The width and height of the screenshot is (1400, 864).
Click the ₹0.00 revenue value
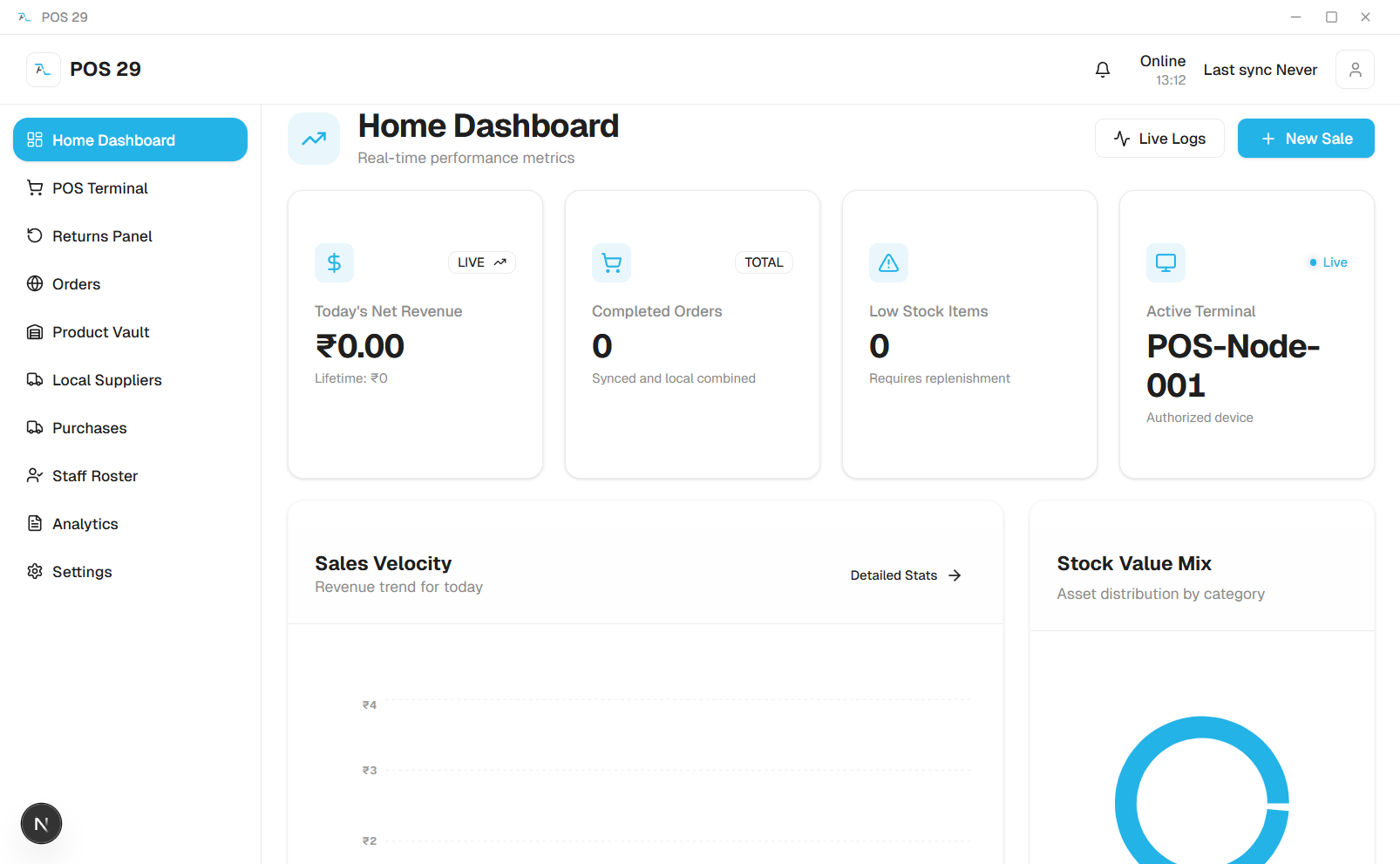click(359, 346)
